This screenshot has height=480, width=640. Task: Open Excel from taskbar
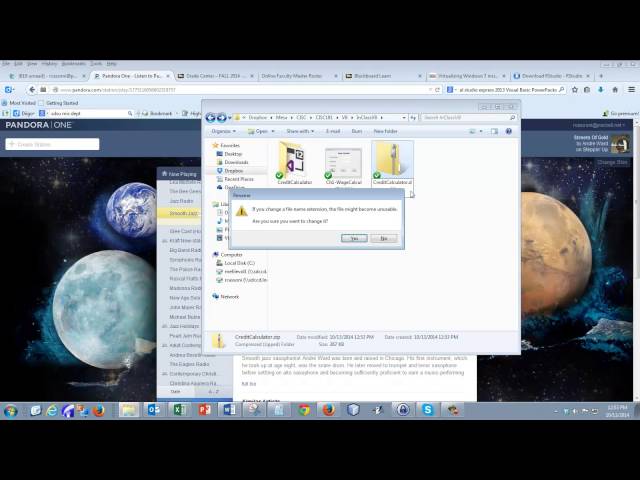coord(179,410)
